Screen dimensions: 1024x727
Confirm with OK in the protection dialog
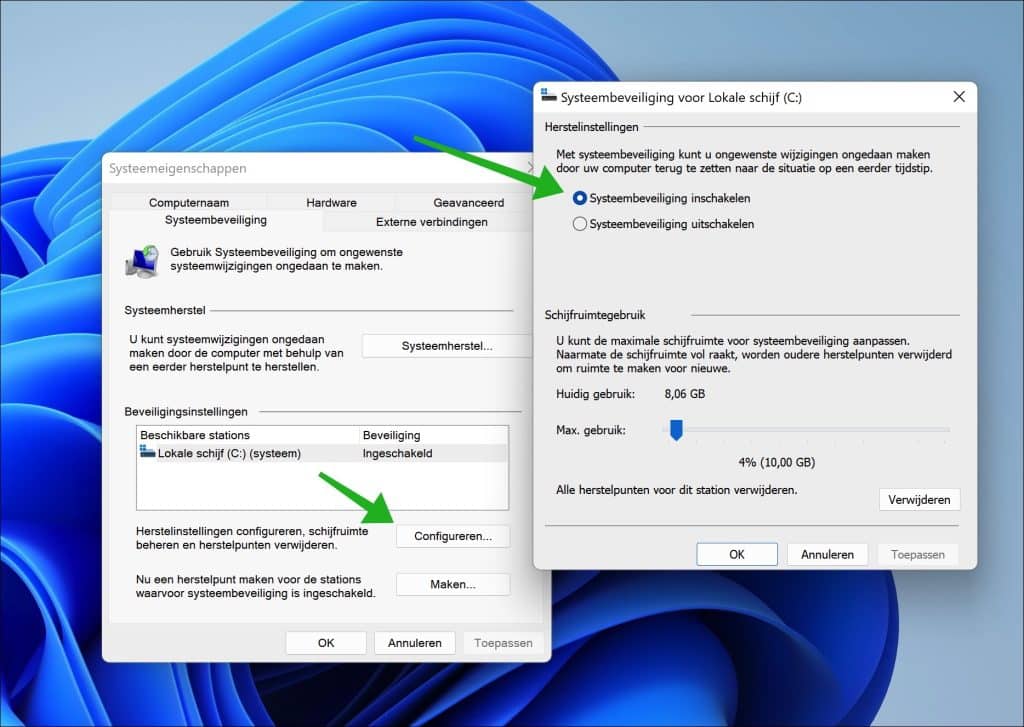point(737,553)
